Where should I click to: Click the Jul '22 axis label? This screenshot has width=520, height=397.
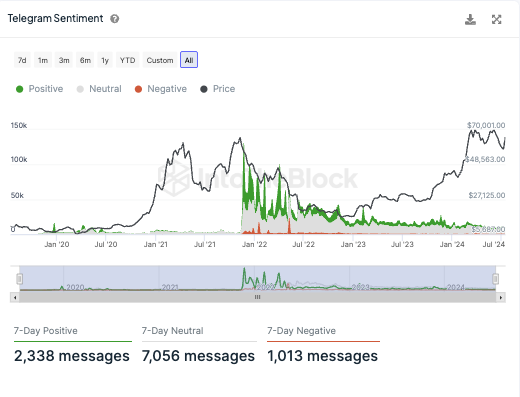(304, 244)
